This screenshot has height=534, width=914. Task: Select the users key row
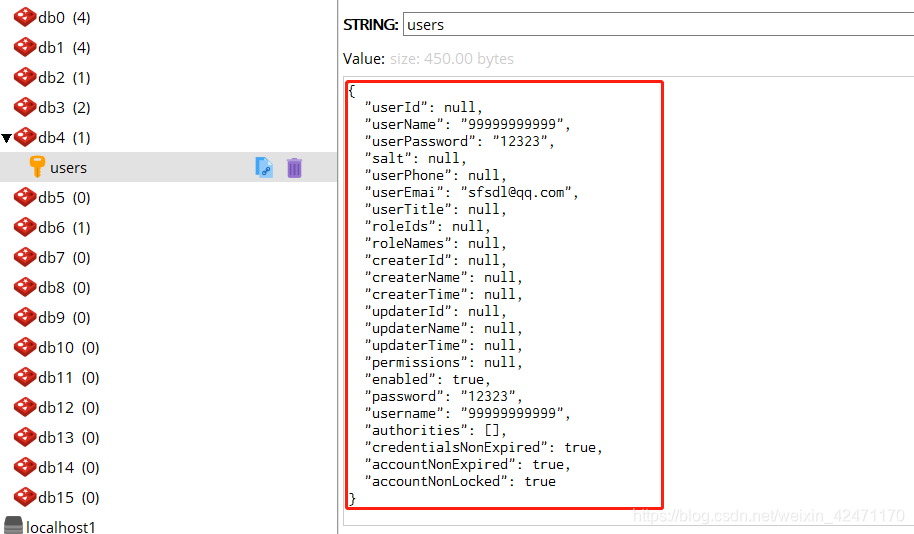(x=168, y=167)
